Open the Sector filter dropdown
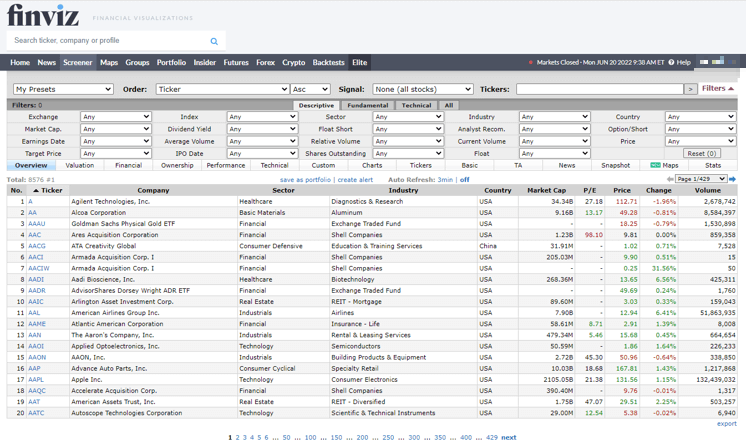Viewport: 746px width, 448px height. tap(408, 117)
